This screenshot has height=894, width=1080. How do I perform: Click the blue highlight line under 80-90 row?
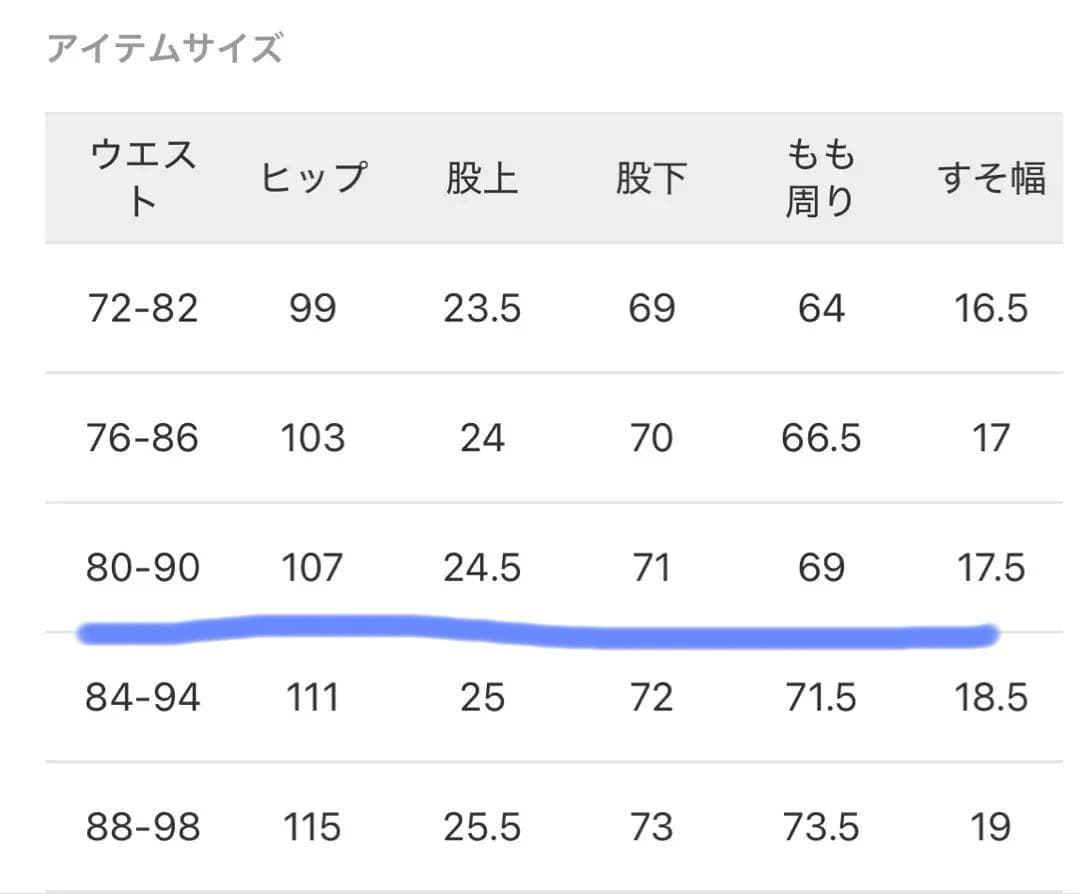pyautogui.click(x=540, y=633)
